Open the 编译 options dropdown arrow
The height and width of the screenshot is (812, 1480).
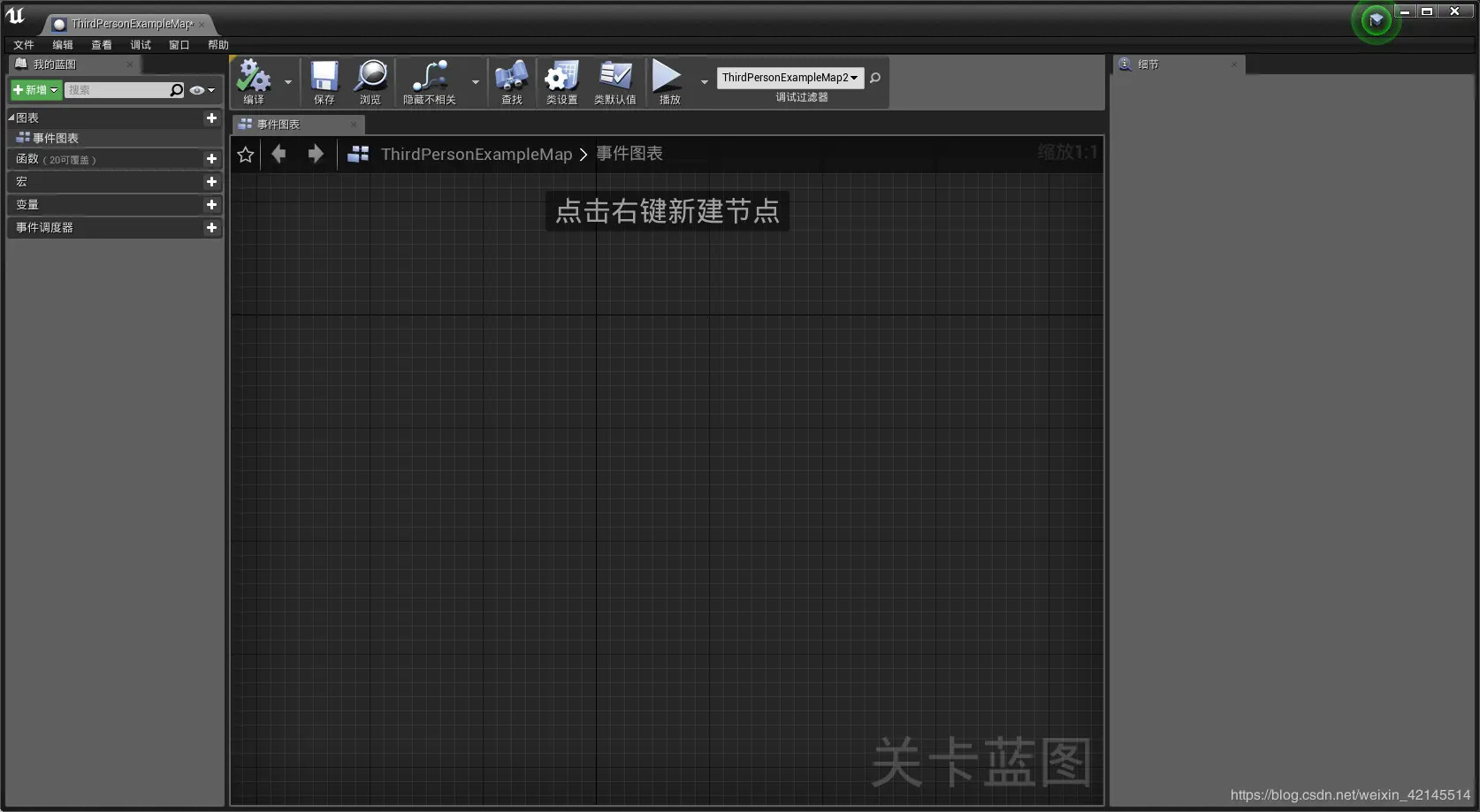point(287,82)
